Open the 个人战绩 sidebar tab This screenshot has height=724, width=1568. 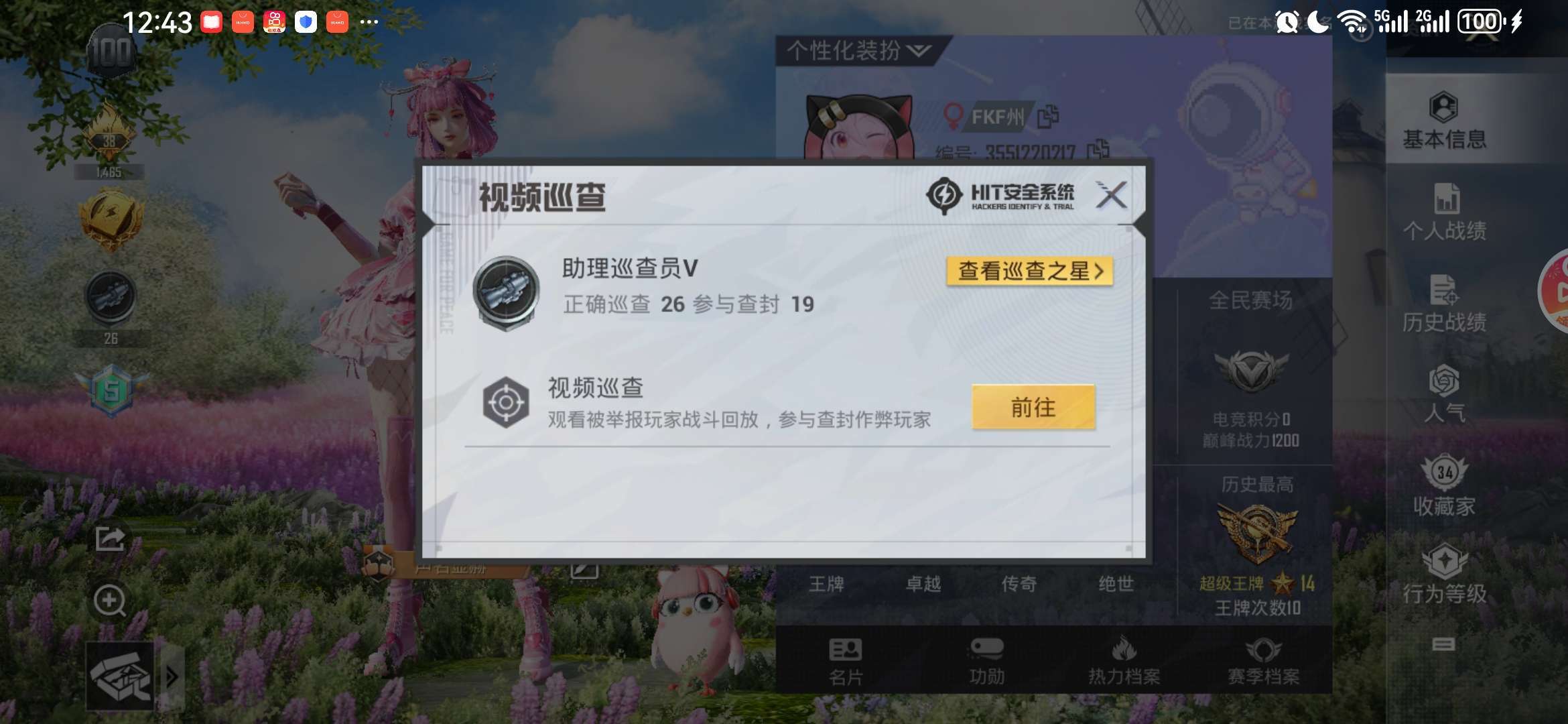point(1445,213)
